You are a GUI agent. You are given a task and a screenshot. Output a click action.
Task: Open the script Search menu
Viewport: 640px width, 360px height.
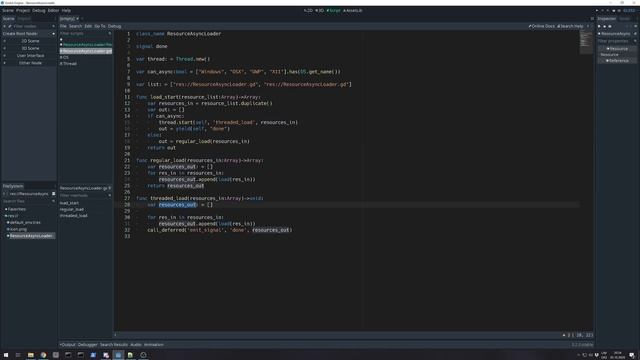point(76,26)
